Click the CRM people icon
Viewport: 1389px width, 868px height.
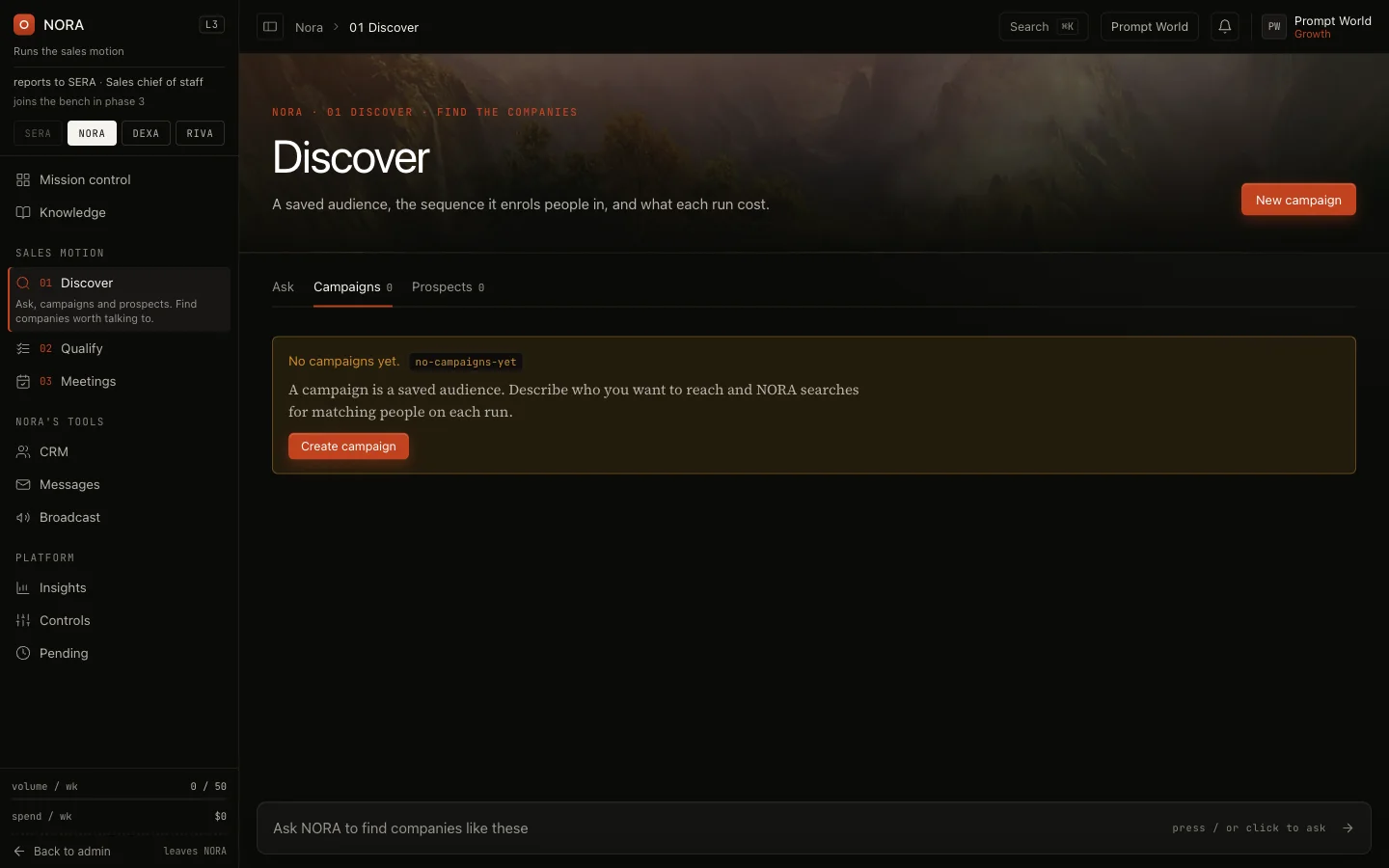pyautogui.click(x=23, y=451)
